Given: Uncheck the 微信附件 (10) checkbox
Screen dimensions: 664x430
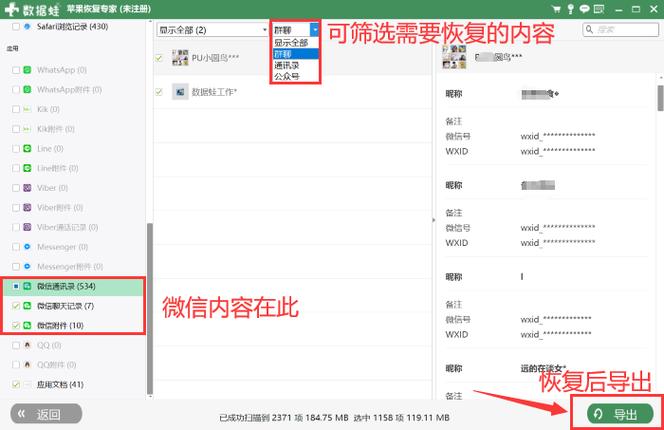Looking at the screenshot, I should coord(16,325).
